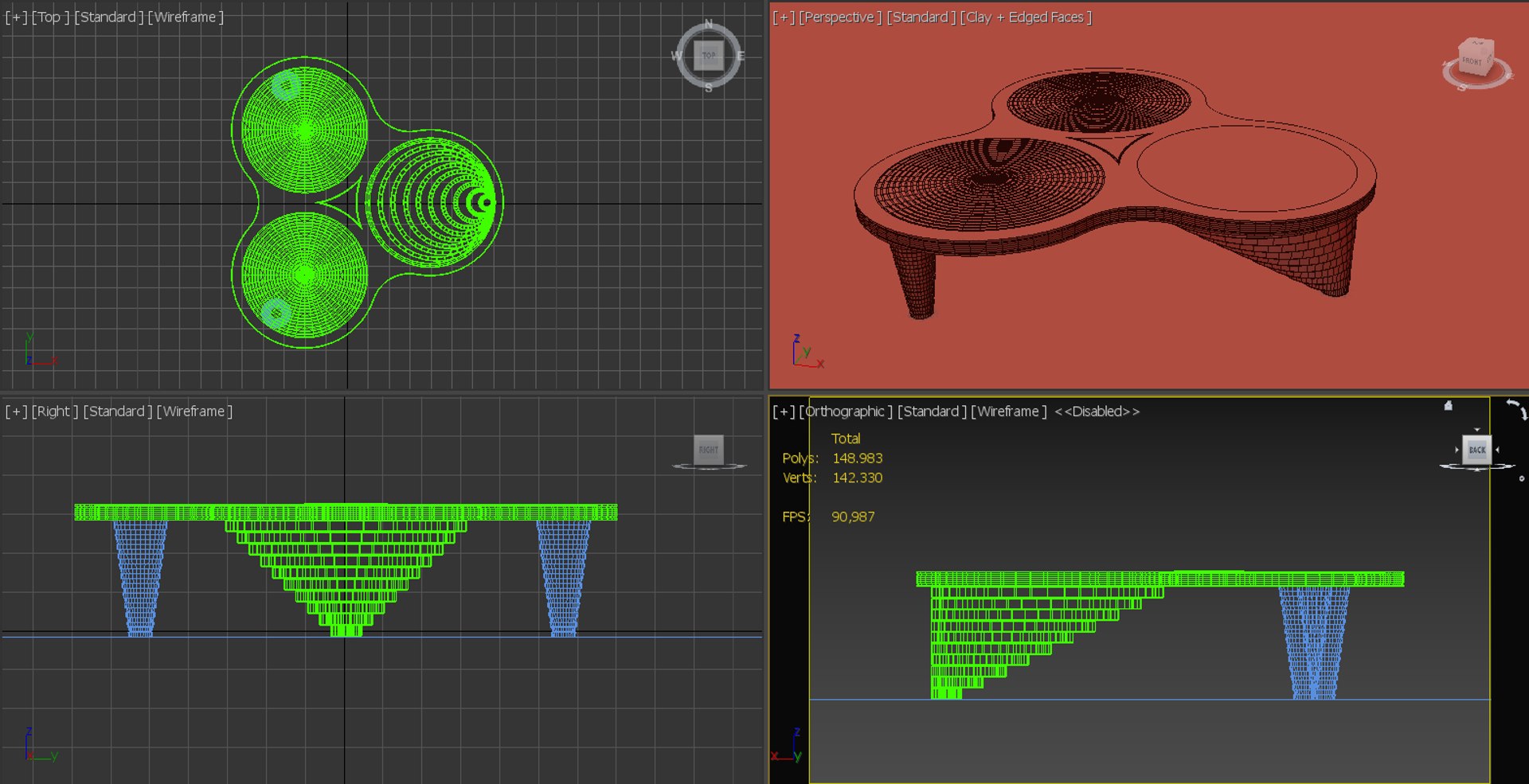
Task: Open the [Right] point-of-view menu
Action: click(x=55, y=412)
